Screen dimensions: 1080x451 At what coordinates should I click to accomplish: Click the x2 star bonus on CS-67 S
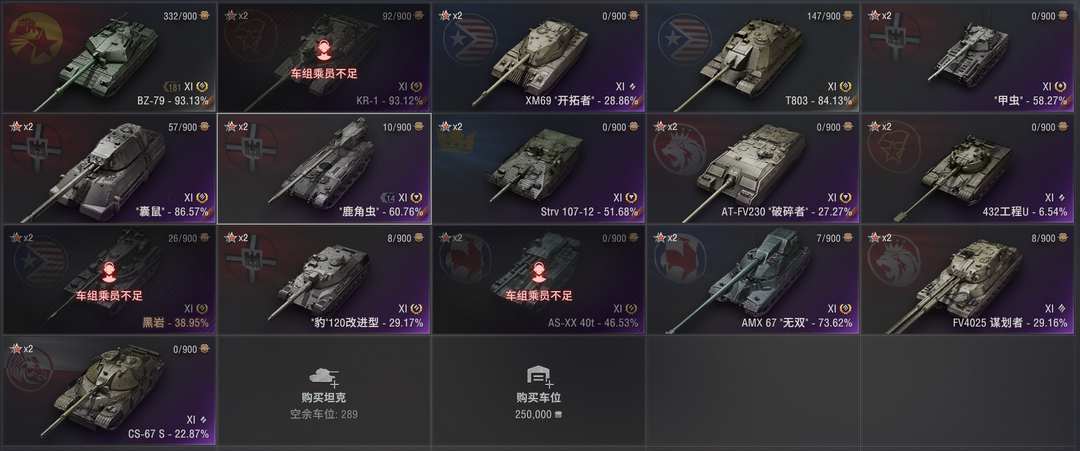[x=20, y=349]
